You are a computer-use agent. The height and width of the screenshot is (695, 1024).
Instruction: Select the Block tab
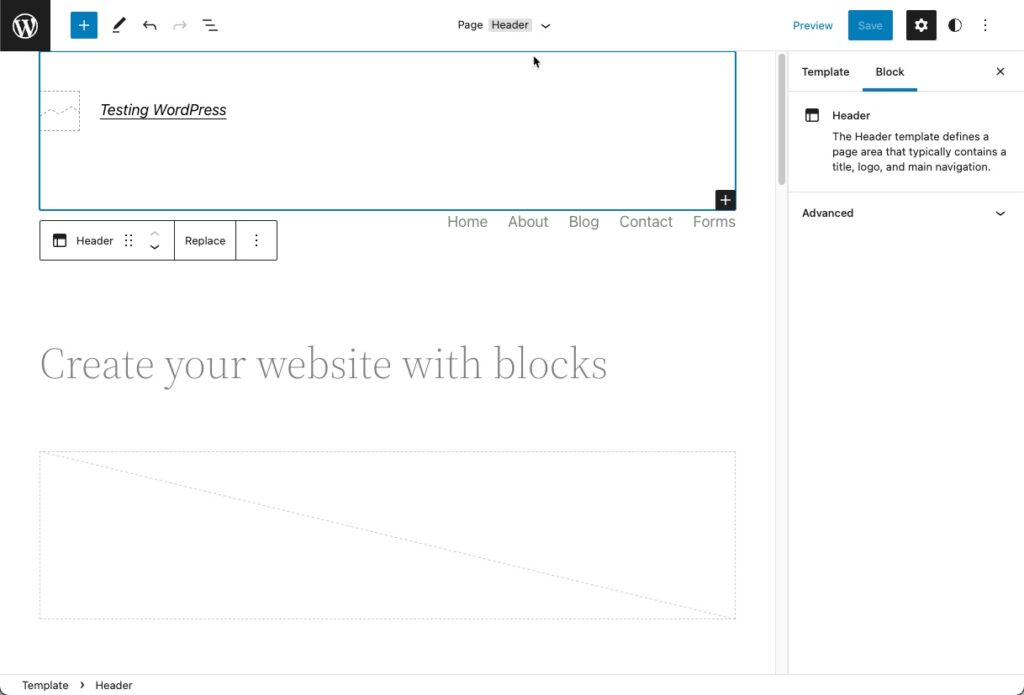point(889,72)
